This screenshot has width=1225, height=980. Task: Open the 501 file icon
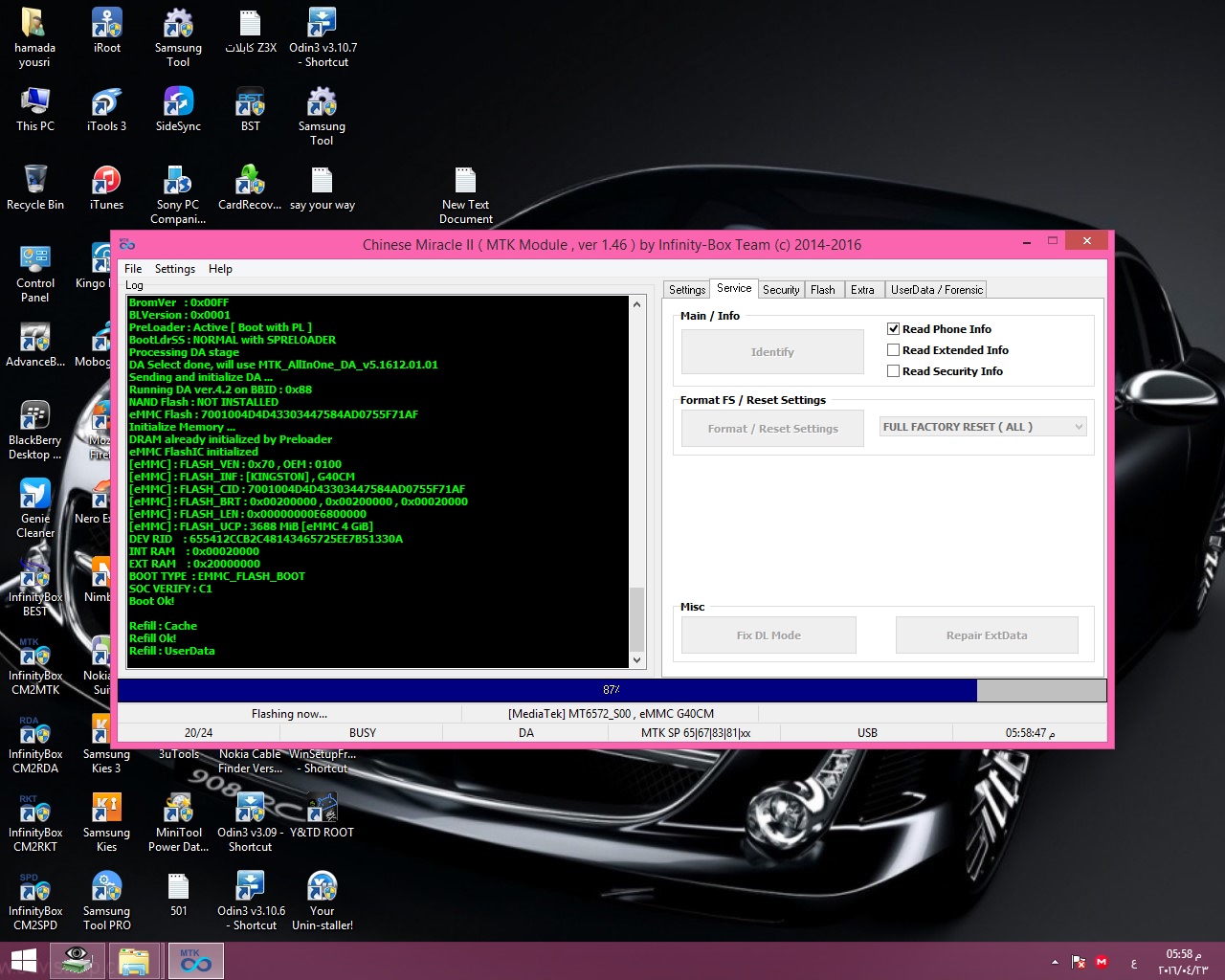pos(178,894)
